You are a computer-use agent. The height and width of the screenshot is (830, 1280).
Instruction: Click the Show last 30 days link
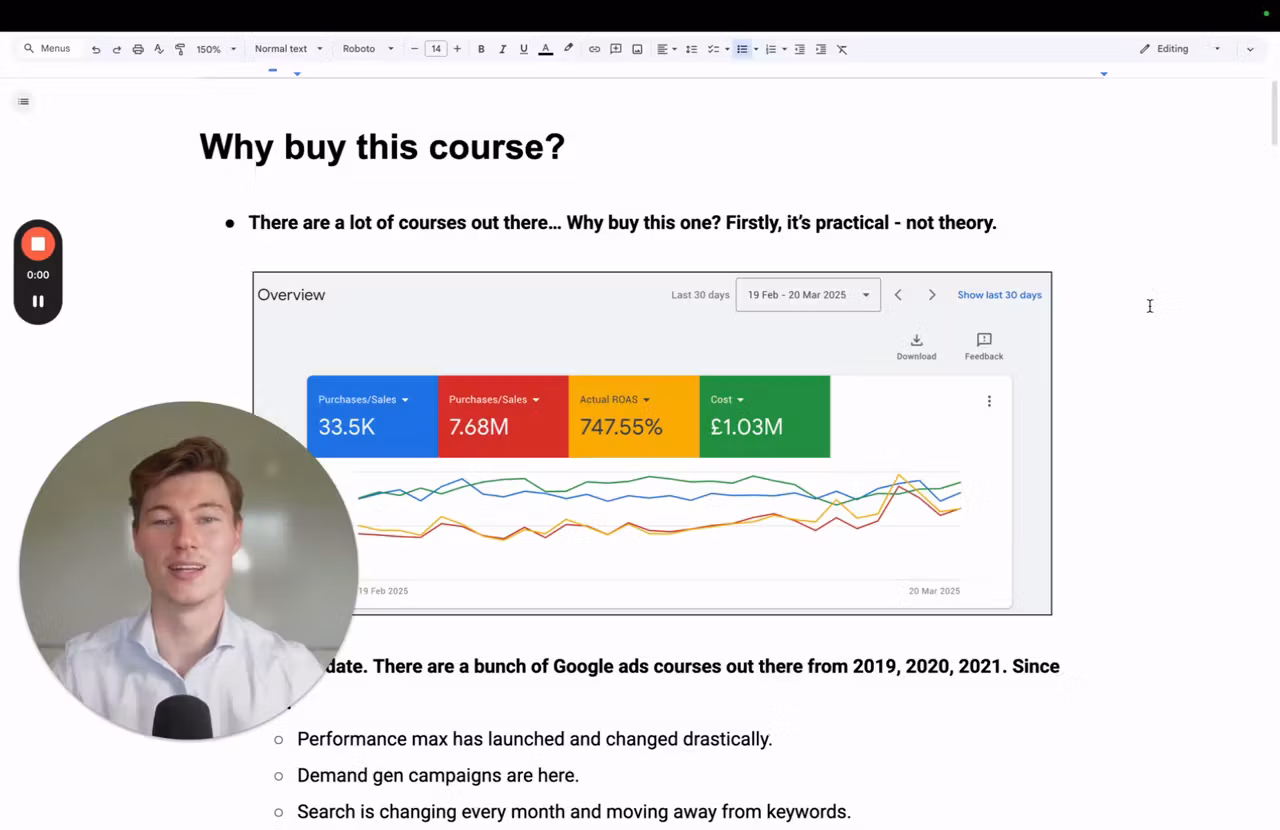coord(999,294)
